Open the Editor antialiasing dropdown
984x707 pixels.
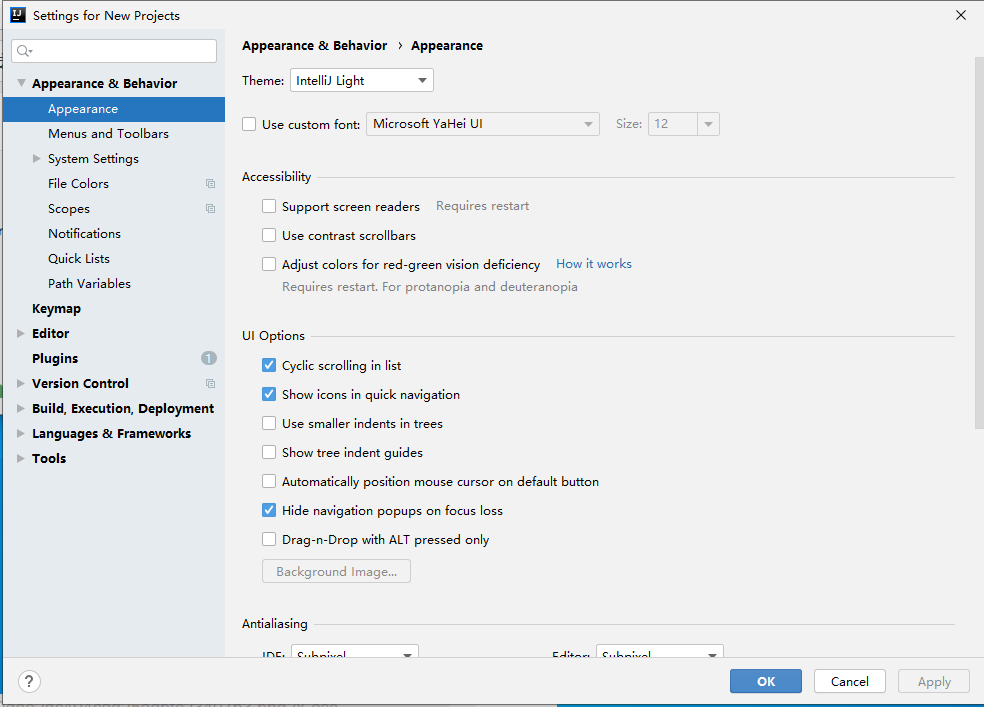(660, 651)
